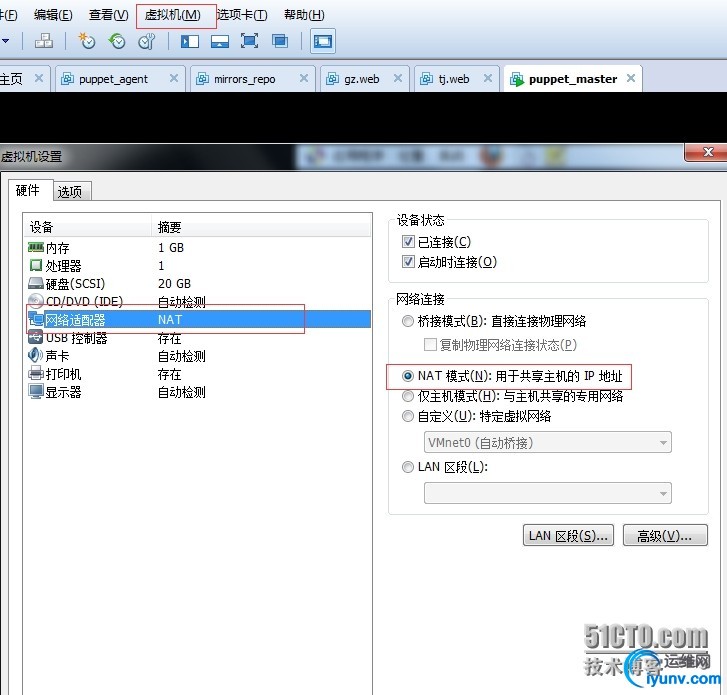Image resolution: width=727 pixels, height=695 pixels.
Task: Select 桥接模式(B) bridged radio button
Action: 408,321
